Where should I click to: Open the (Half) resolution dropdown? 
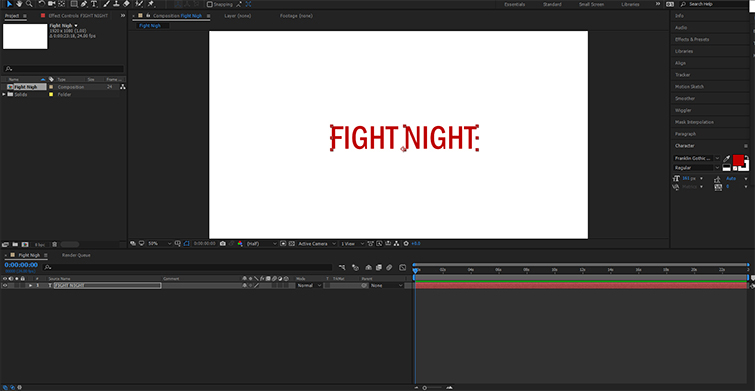[x=261, y=244]
